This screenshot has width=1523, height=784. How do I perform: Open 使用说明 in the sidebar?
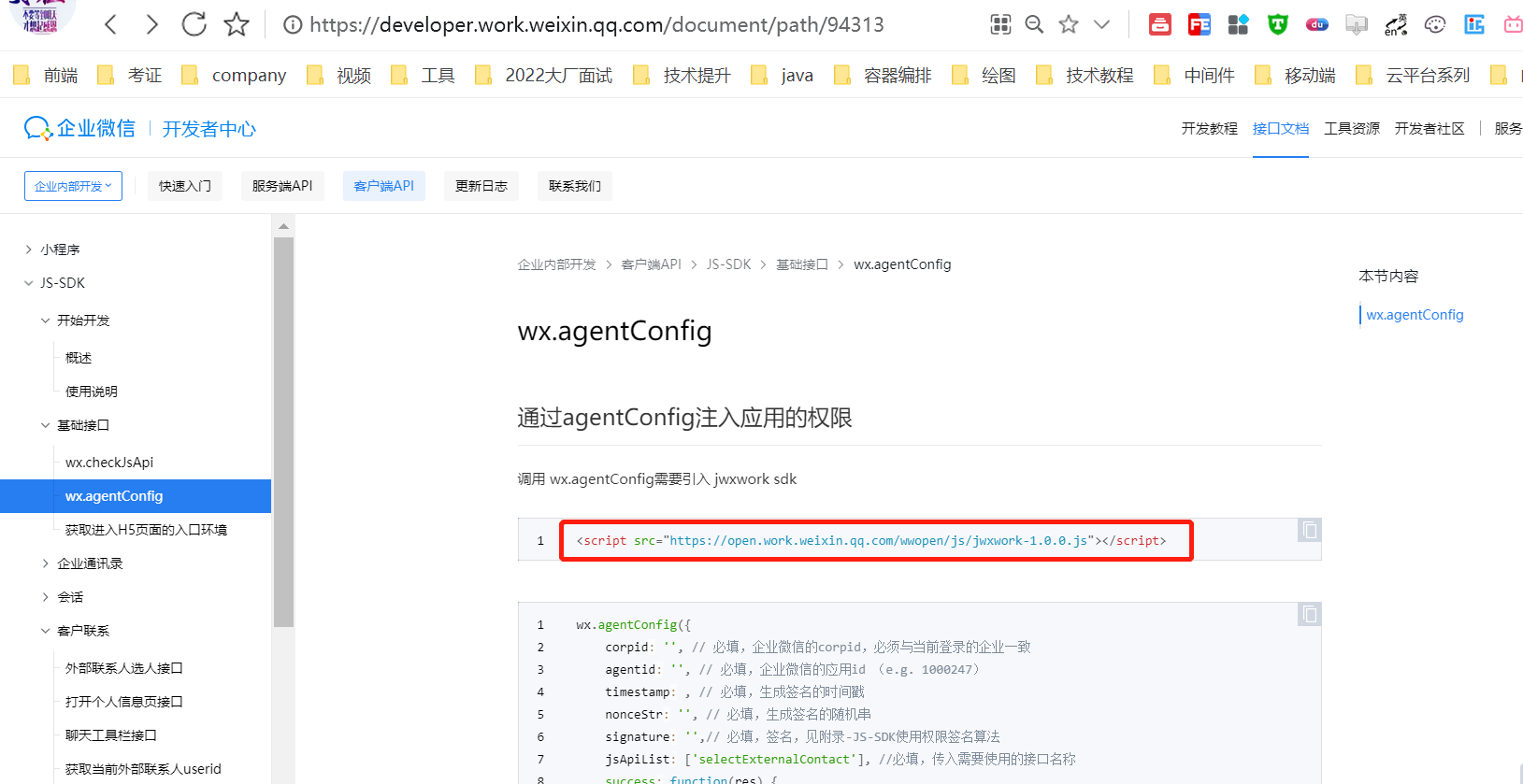(x=92, y=392)
